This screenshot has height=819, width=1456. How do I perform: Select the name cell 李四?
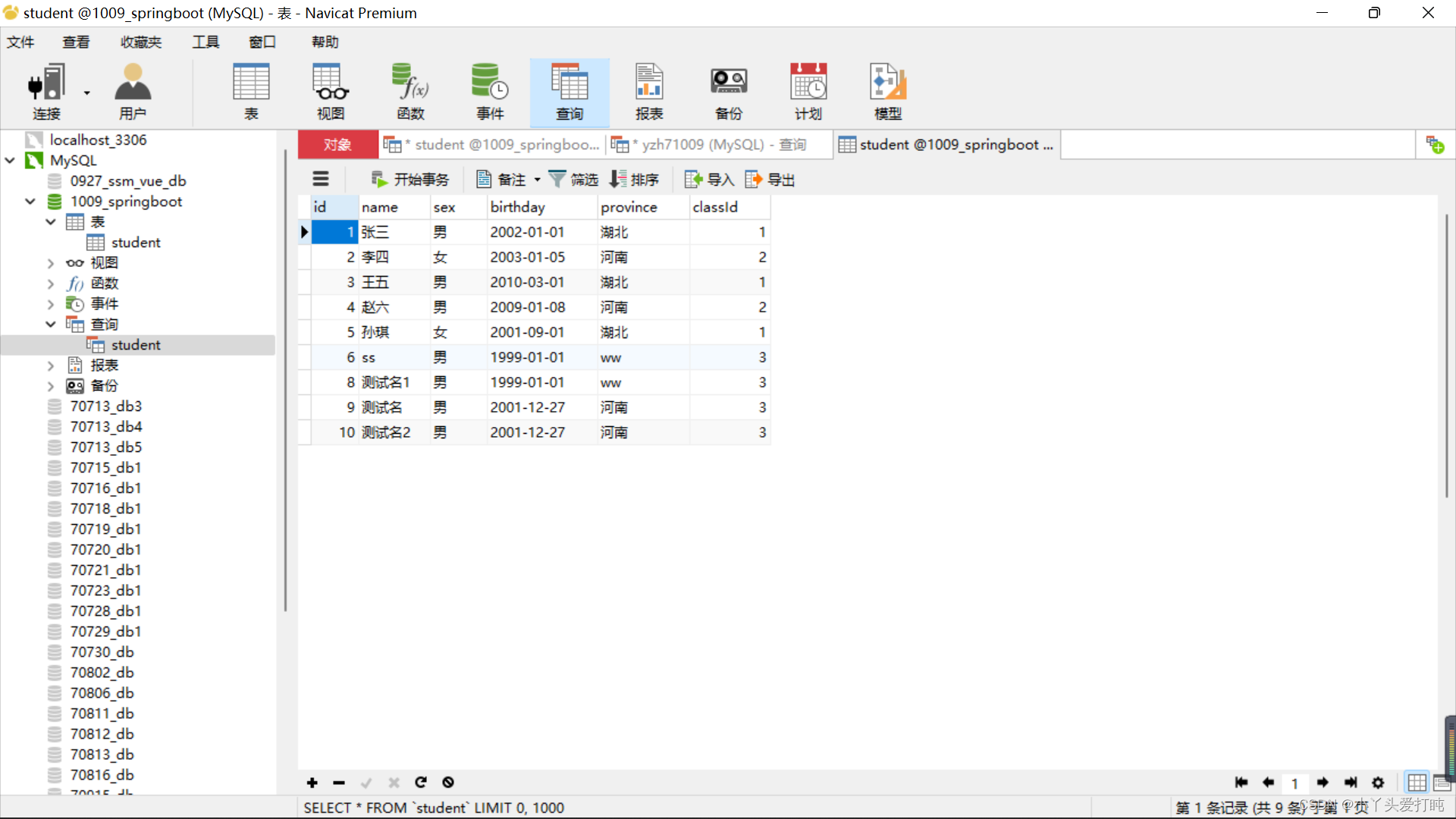pos(394,257)
